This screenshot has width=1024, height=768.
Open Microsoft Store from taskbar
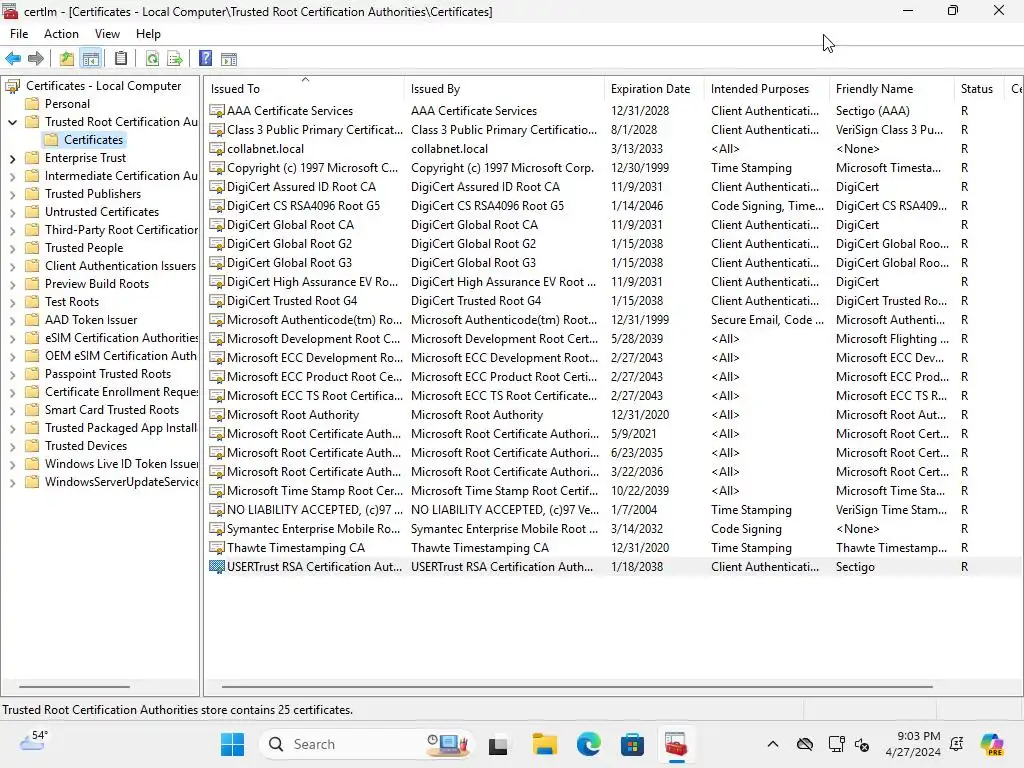632,744
